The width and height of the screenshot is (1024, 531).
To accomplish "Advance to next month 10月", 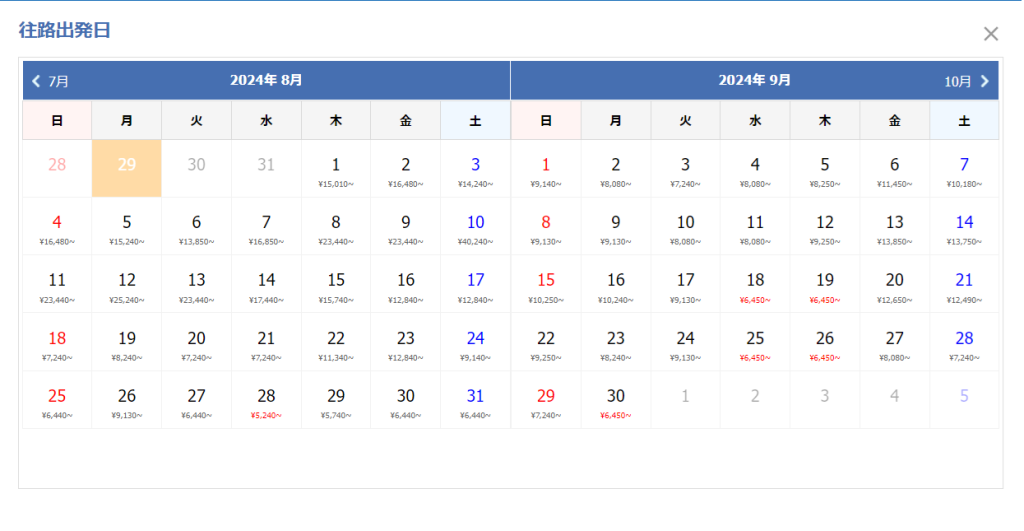I will [967, 81].
